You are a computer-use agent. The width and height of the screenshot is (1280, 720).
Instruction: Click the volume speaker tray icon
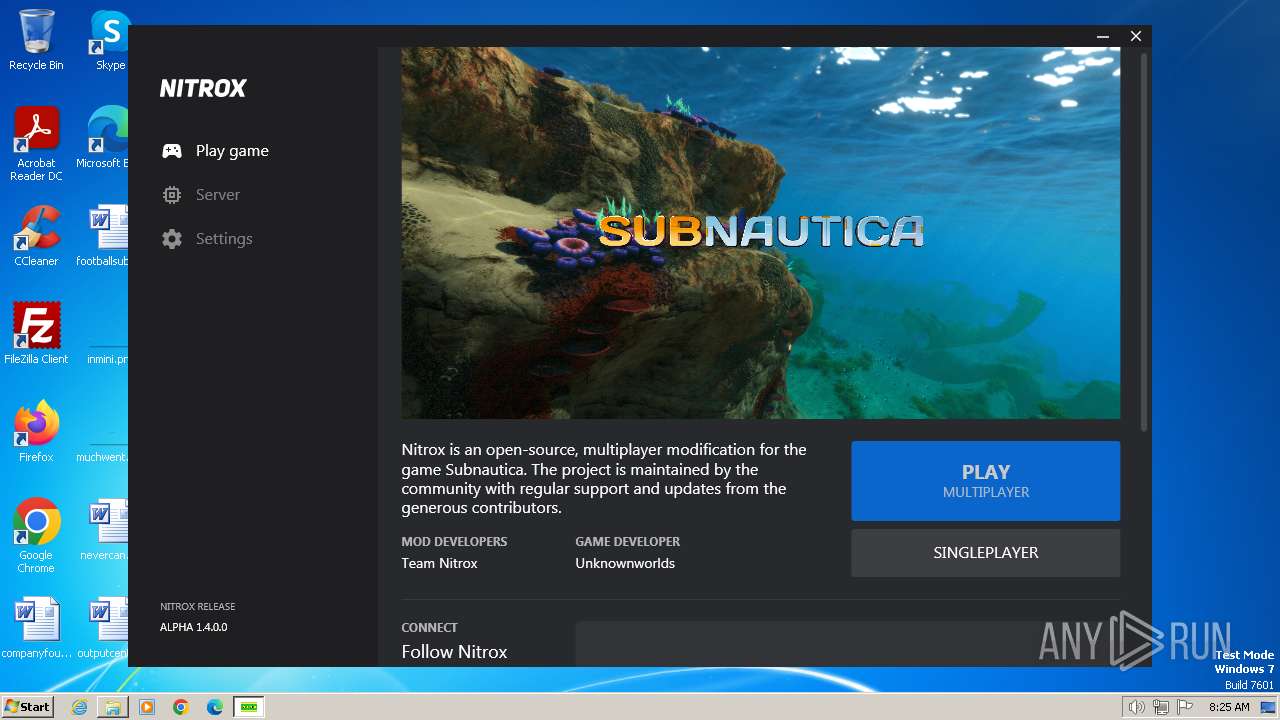(x=1136, y=707)
